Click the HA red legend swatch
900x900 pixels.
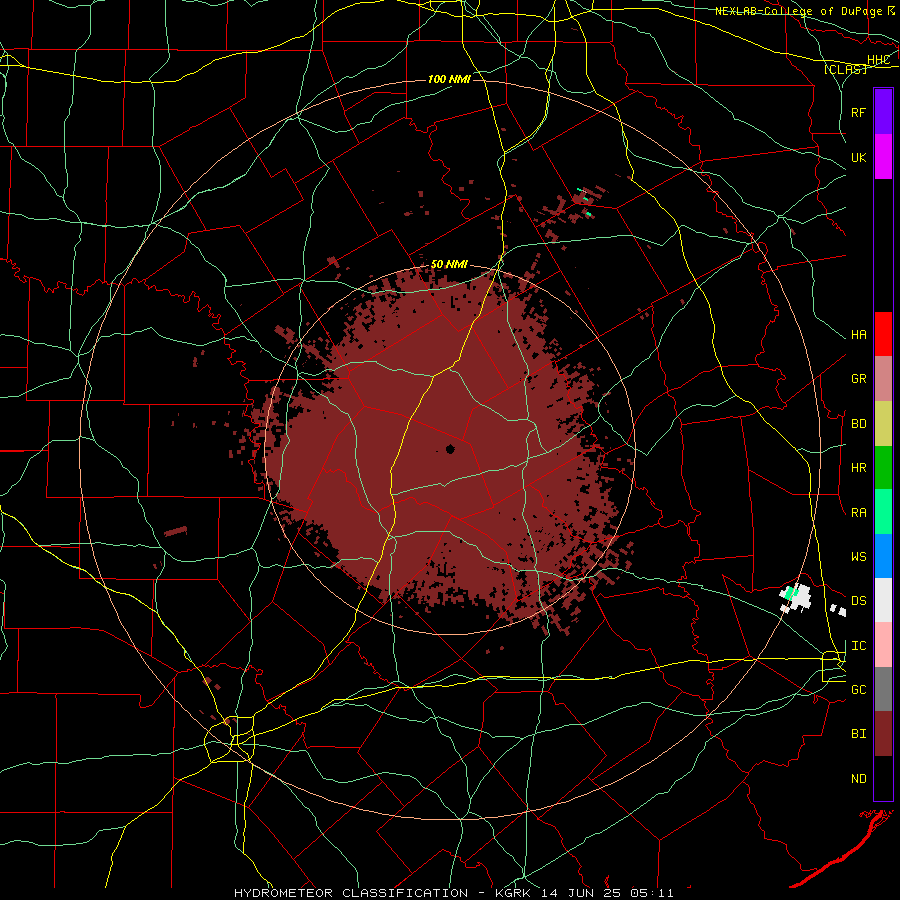(883, 334)
